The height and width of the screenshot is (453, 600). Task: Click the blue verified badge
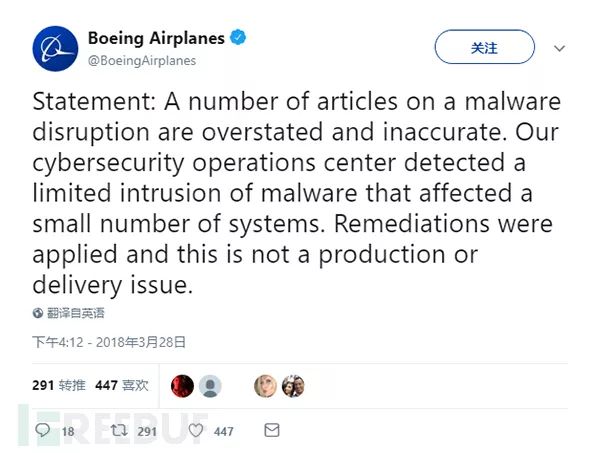238,39
